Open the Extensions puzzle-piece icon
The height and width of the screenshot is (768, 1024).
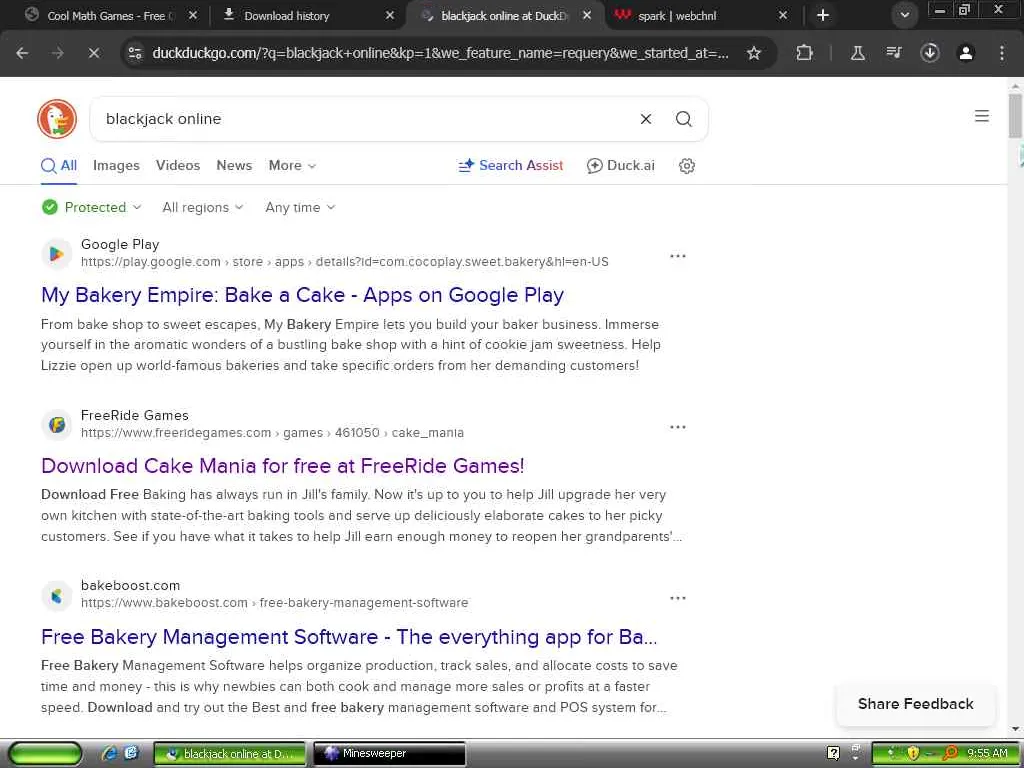805,53
